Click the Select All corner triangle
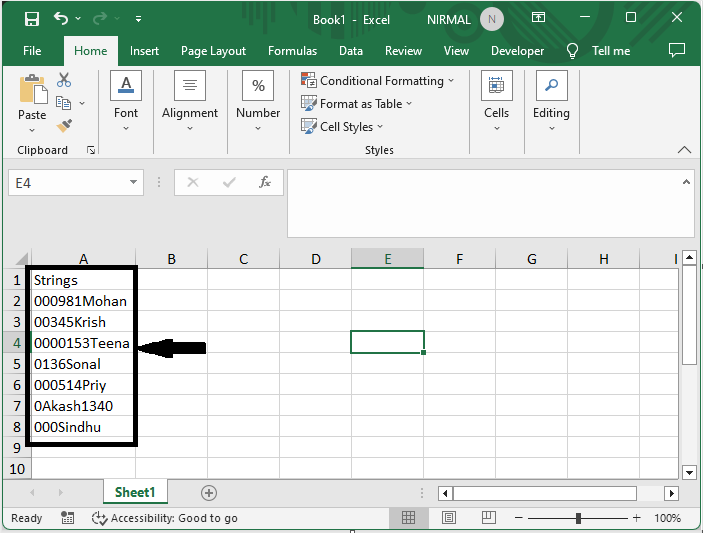The image size is (703, 533). 22,259
